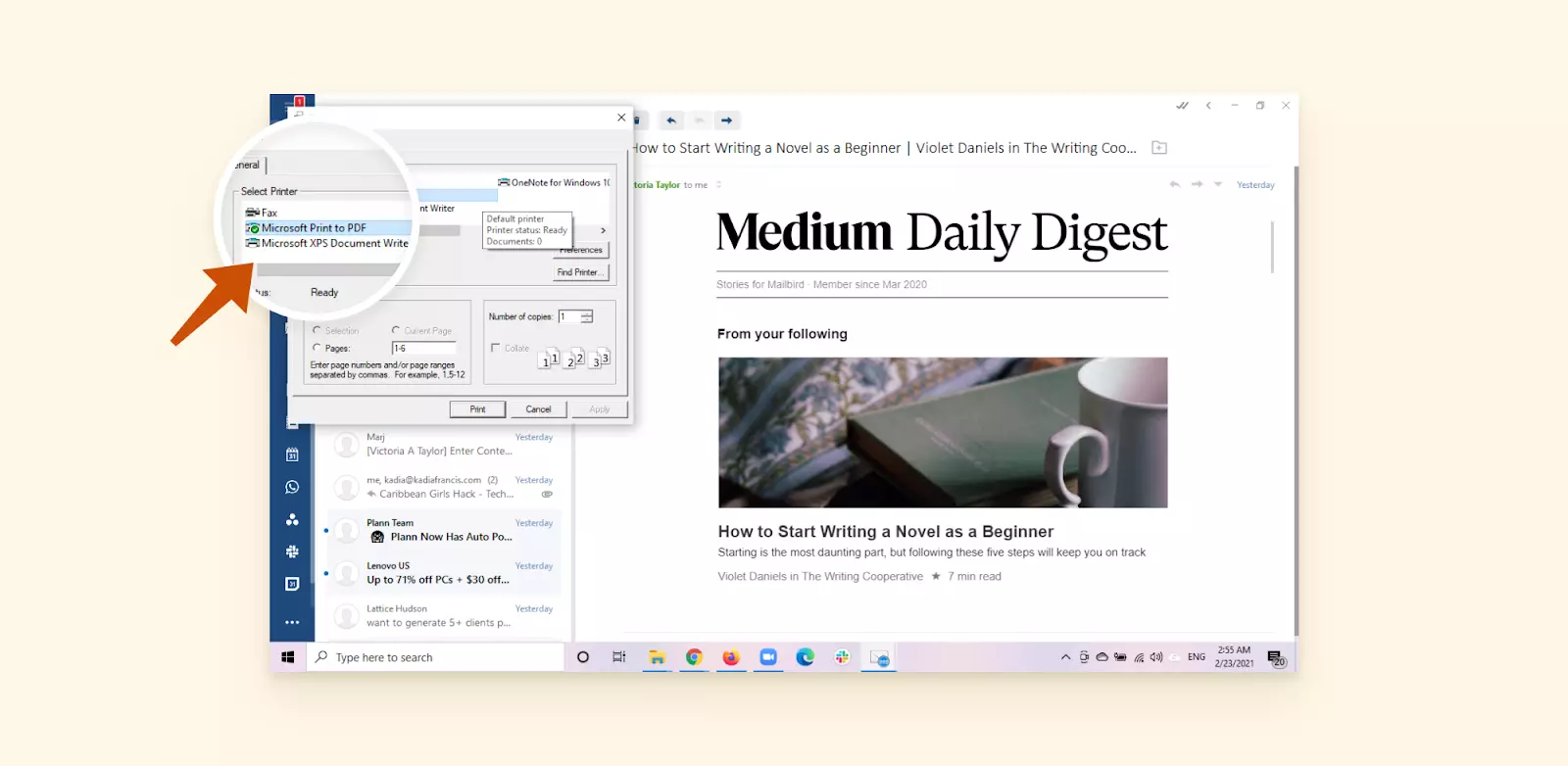Open Cortana circle on taskbar
The image size is (1568, 766).
click(583, 657)
